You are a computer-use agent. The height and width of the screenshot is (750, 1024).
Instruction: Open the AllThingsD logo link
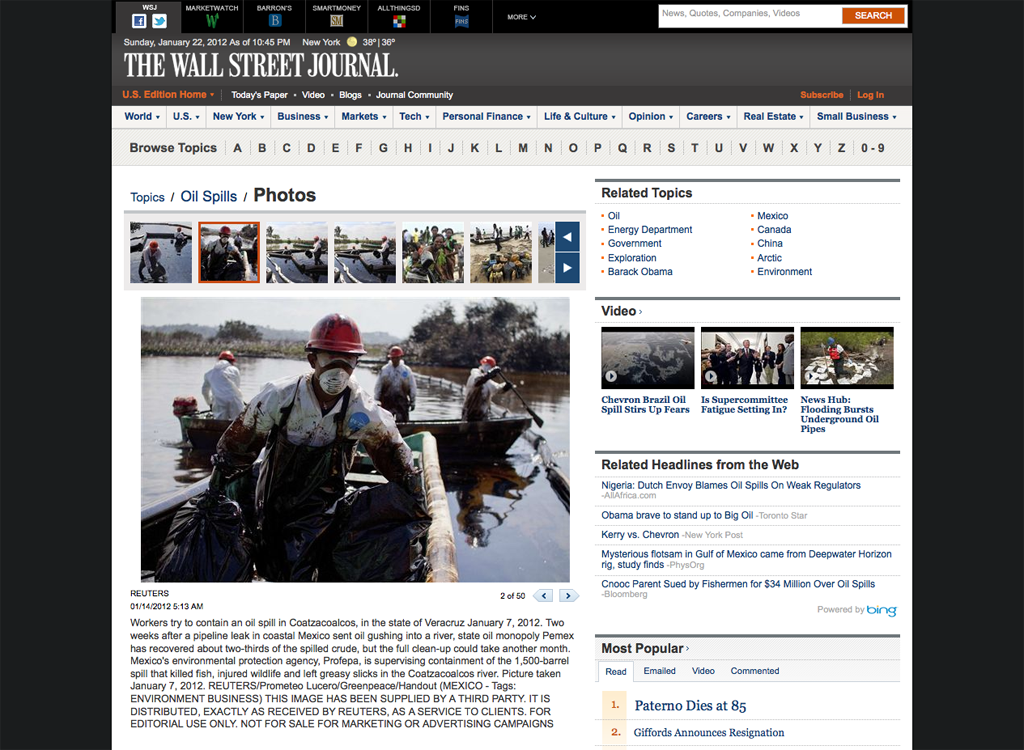399,21
